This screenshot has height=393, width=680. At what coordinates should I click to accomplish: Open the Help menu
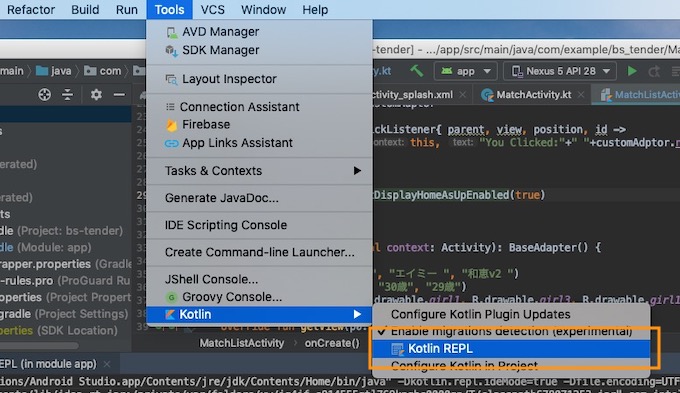(315, 10)
